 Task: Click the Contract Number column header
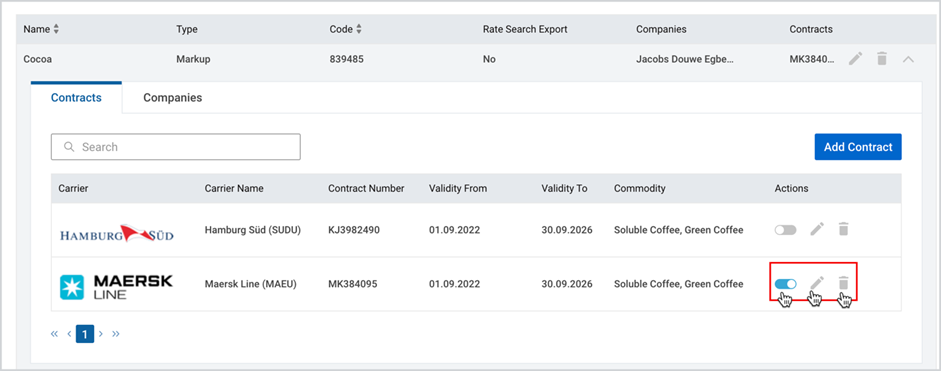click(366, 189)
